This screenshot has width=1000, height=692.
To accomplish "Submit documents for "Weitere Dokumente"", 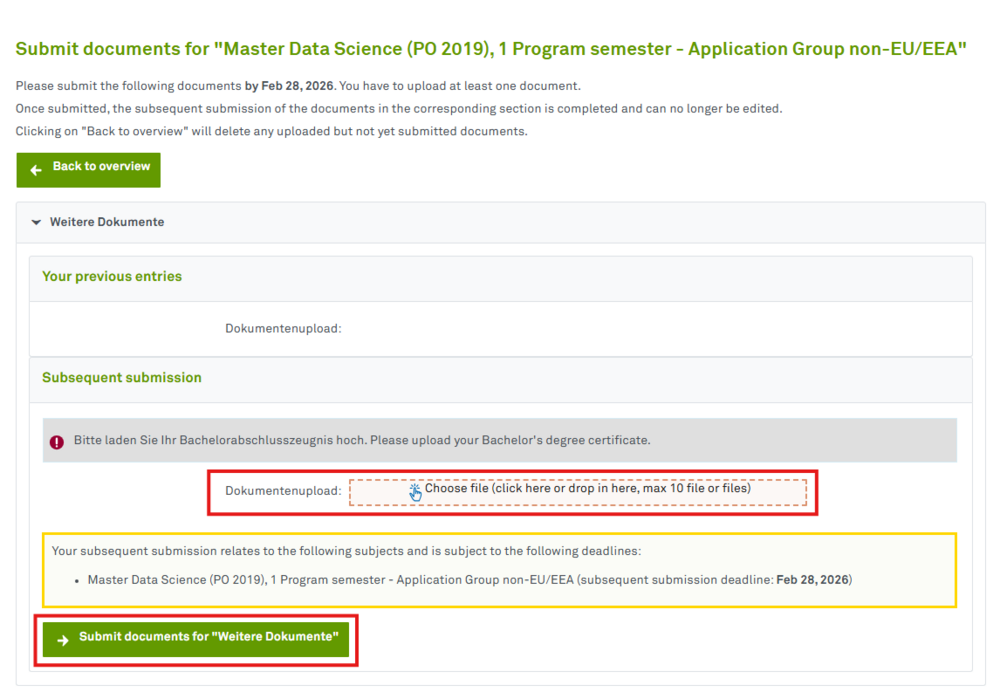I will 196,639.
